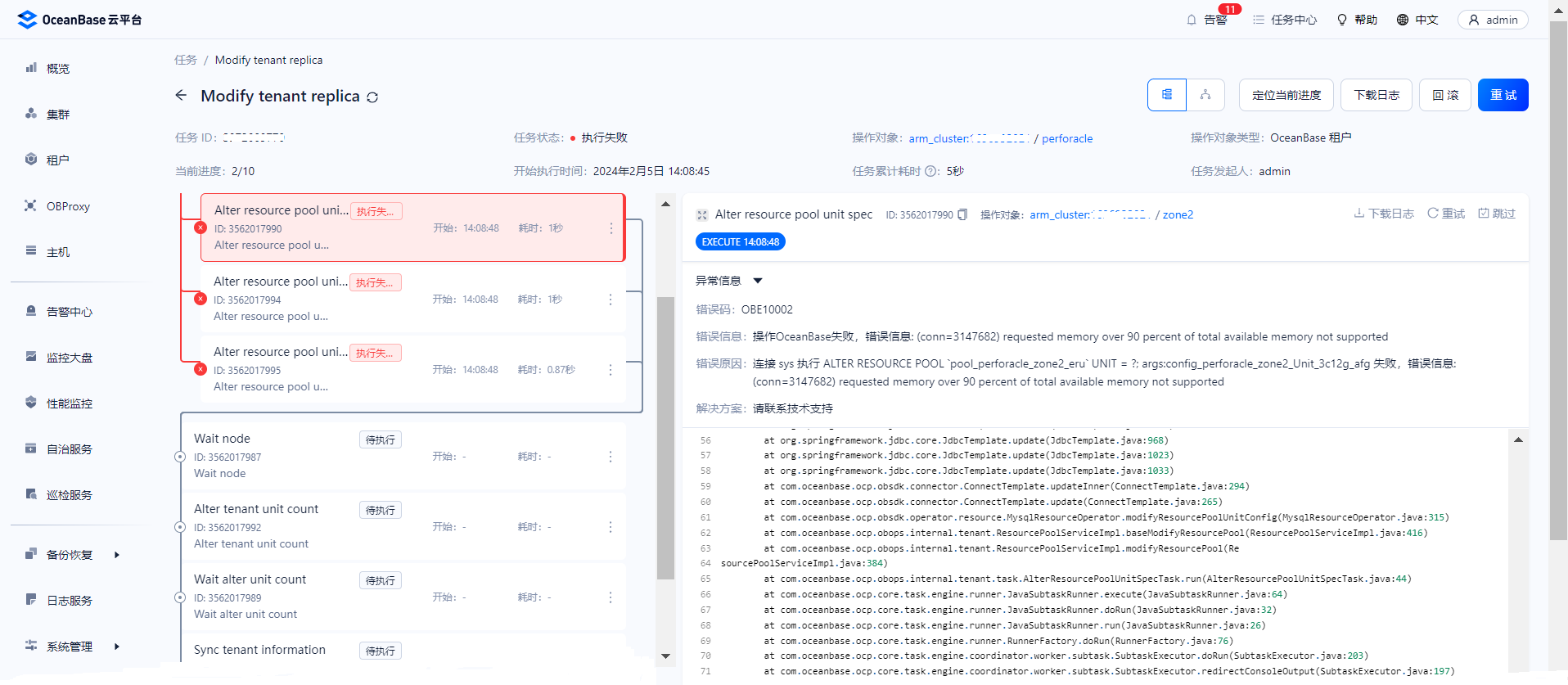Open the arm_cluster link under 操作对象 in header
This screenshot has height=685, width=1568.
click(968, 138)
